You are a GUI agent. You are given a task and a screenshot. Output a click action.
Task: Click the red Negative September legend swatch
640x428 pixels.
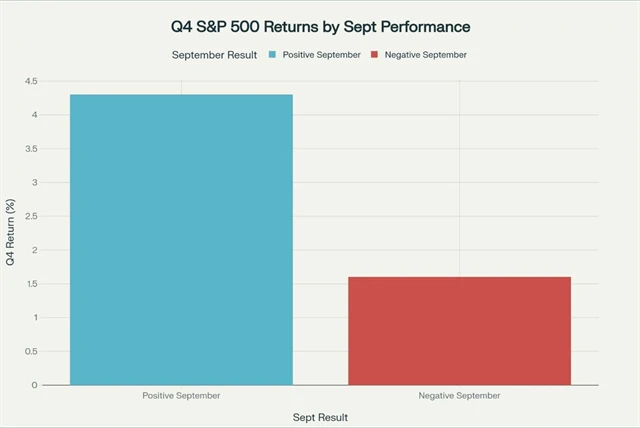point(376,54)
